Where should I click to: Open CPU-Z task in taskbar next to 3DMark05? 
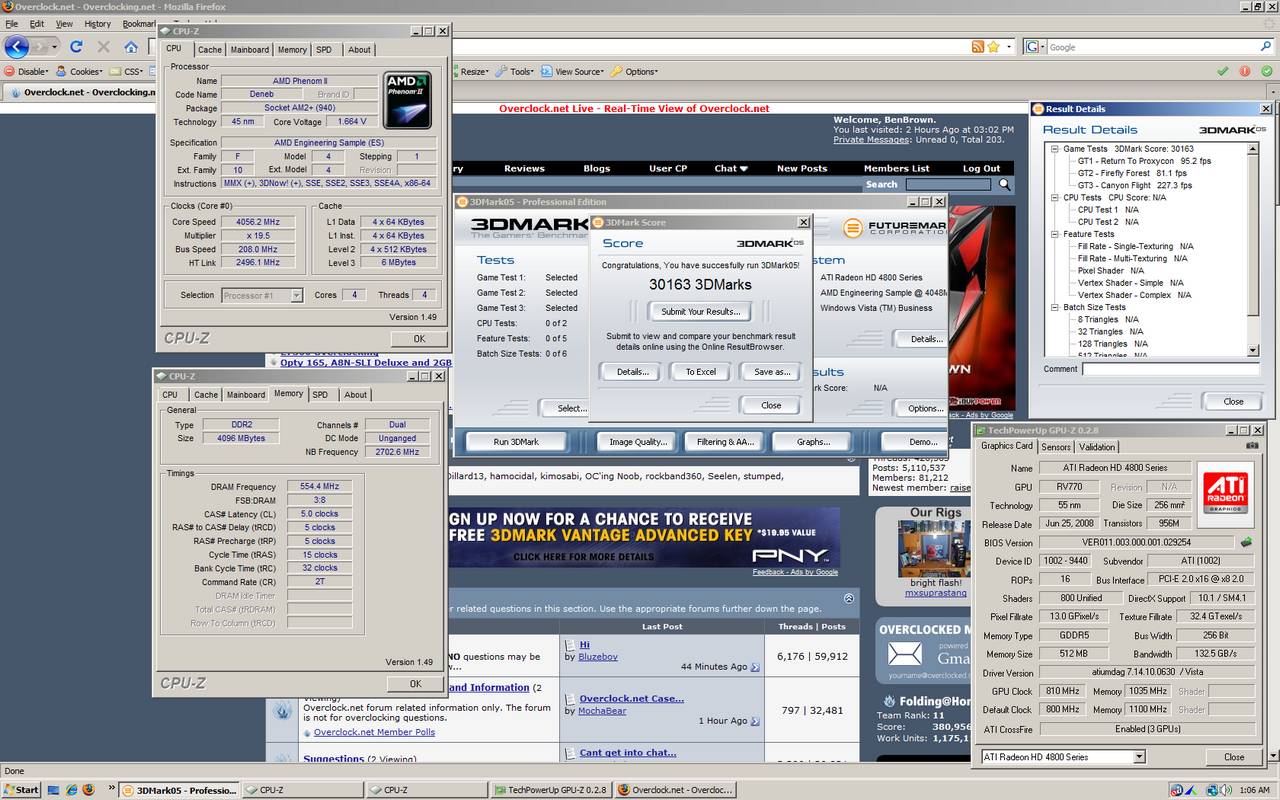click(x=301, y=789)
